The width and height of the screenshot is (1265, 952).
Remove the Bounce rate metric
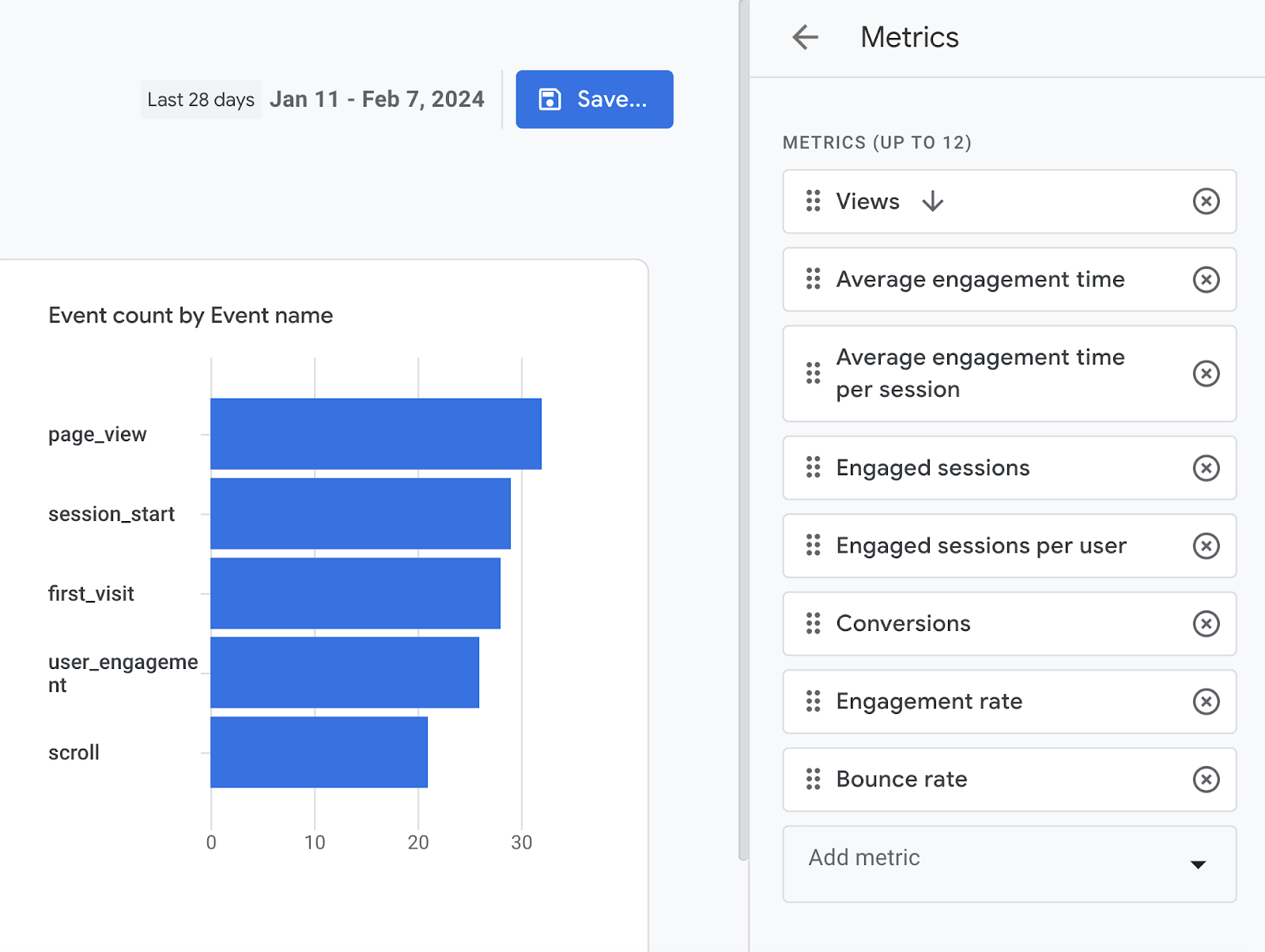1206,780
